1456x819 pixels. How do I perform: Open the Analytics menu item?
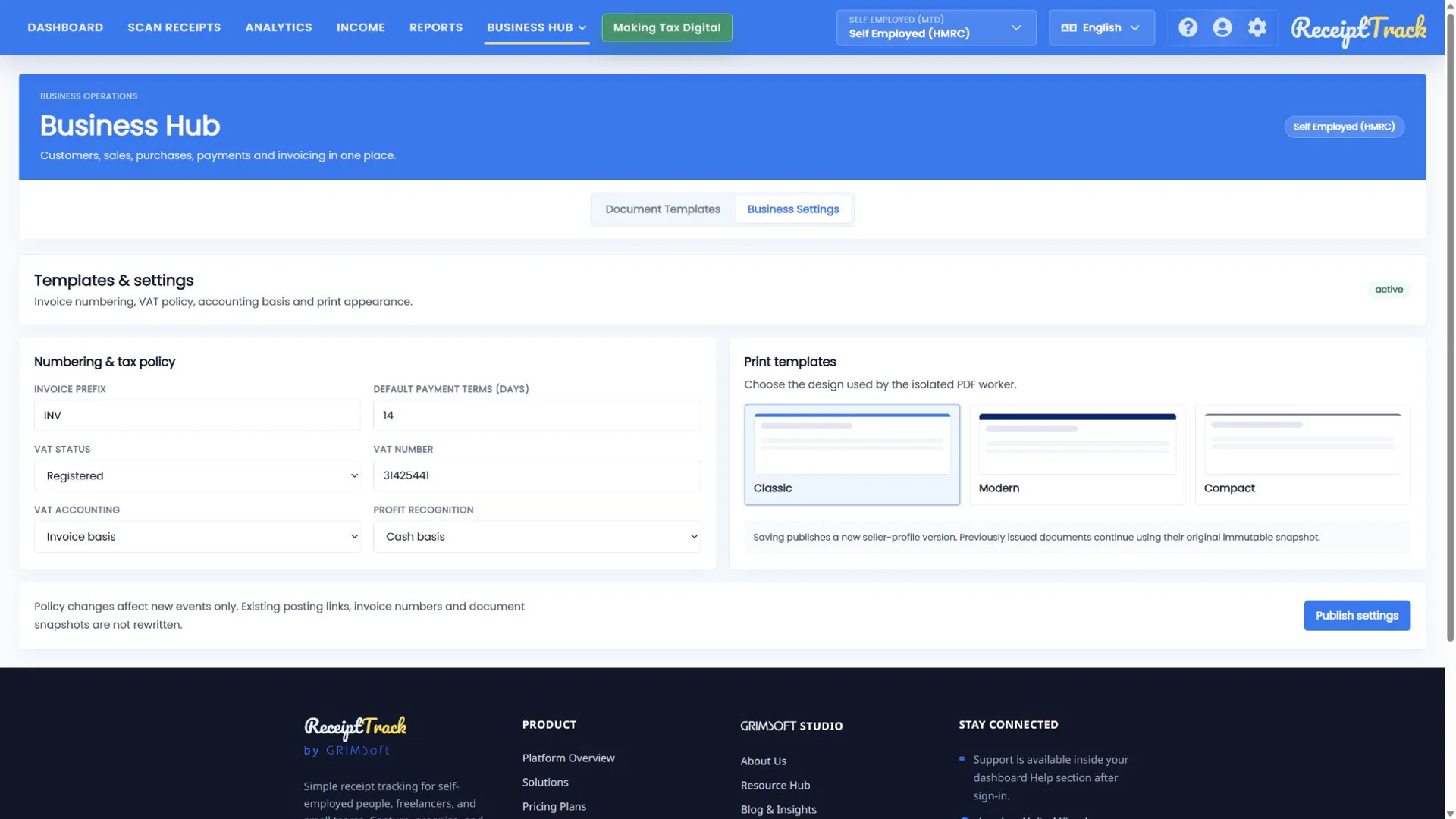278,28
